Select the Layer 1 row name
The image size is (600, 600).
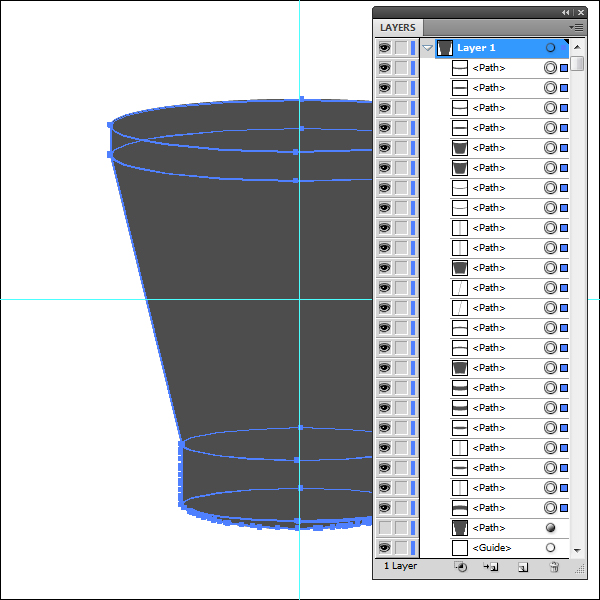476,48
